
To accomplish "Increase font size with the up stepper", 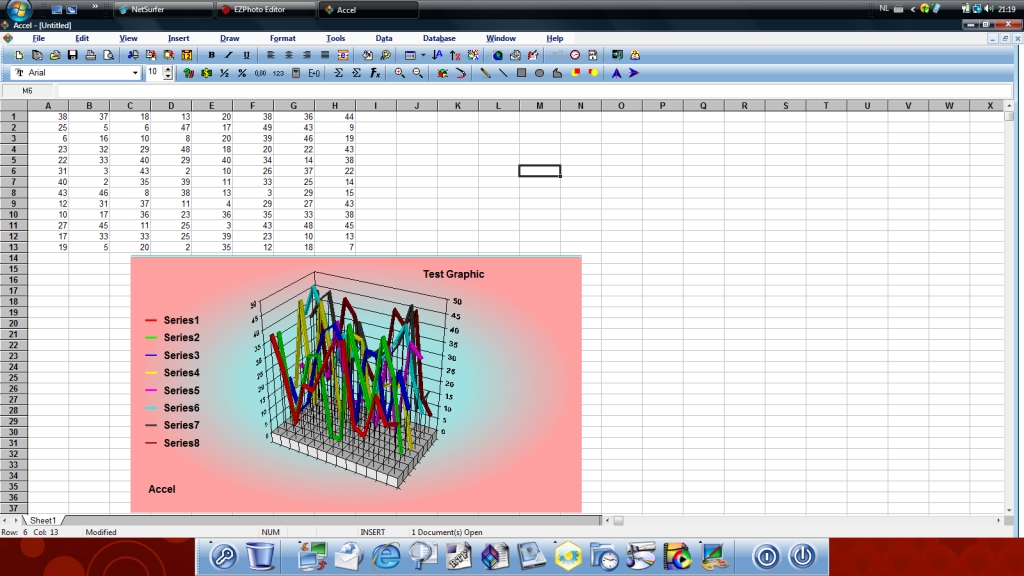I will pos(166,68).
